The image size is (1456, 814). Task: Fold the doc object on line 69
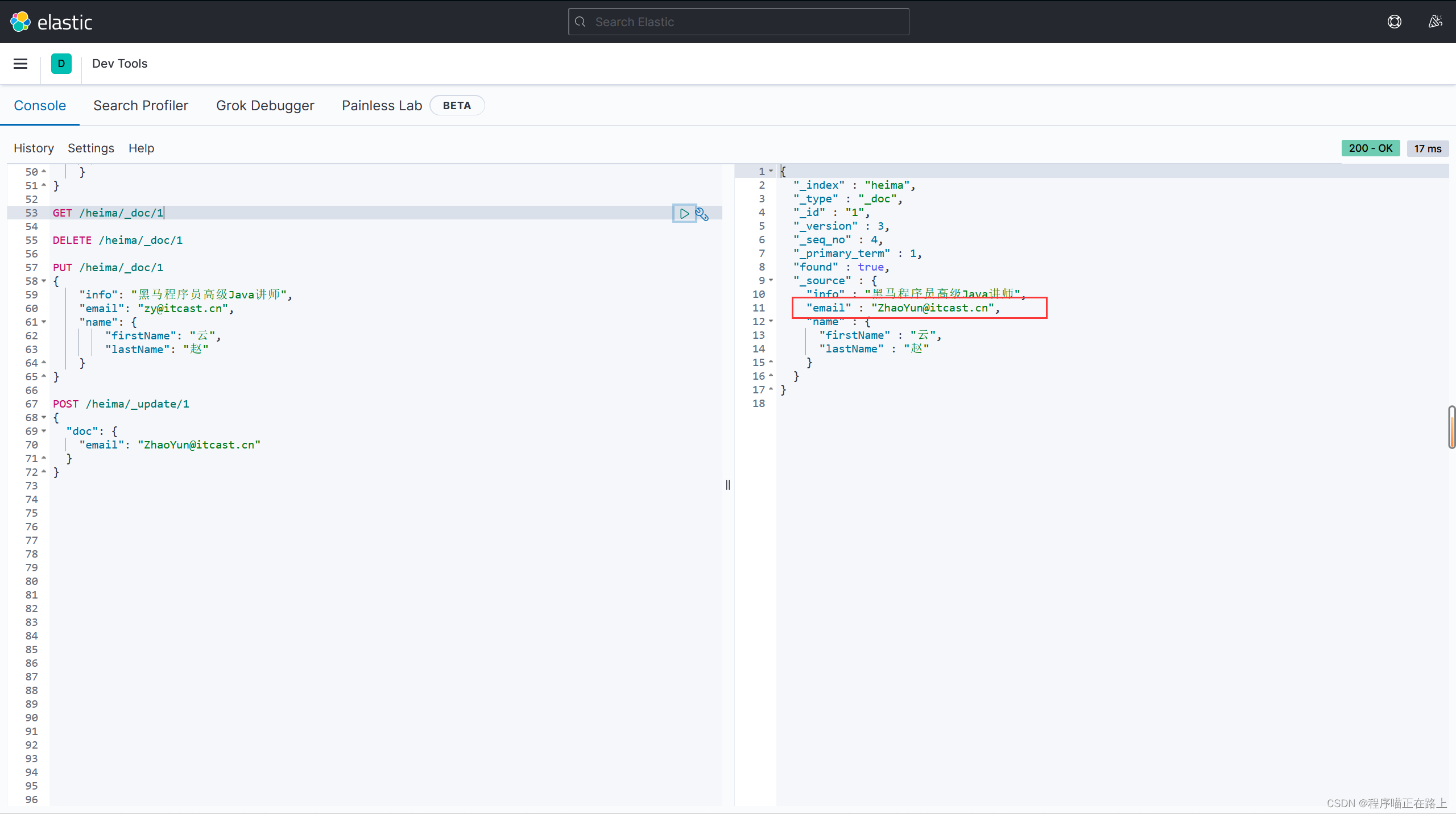point(44,431)
